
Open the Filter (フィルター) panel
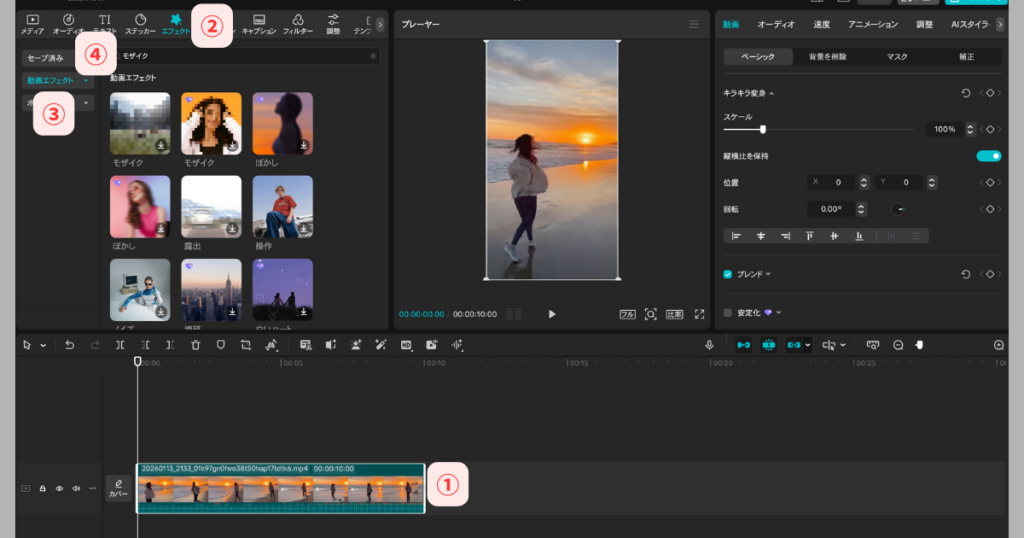pos(297,23)
